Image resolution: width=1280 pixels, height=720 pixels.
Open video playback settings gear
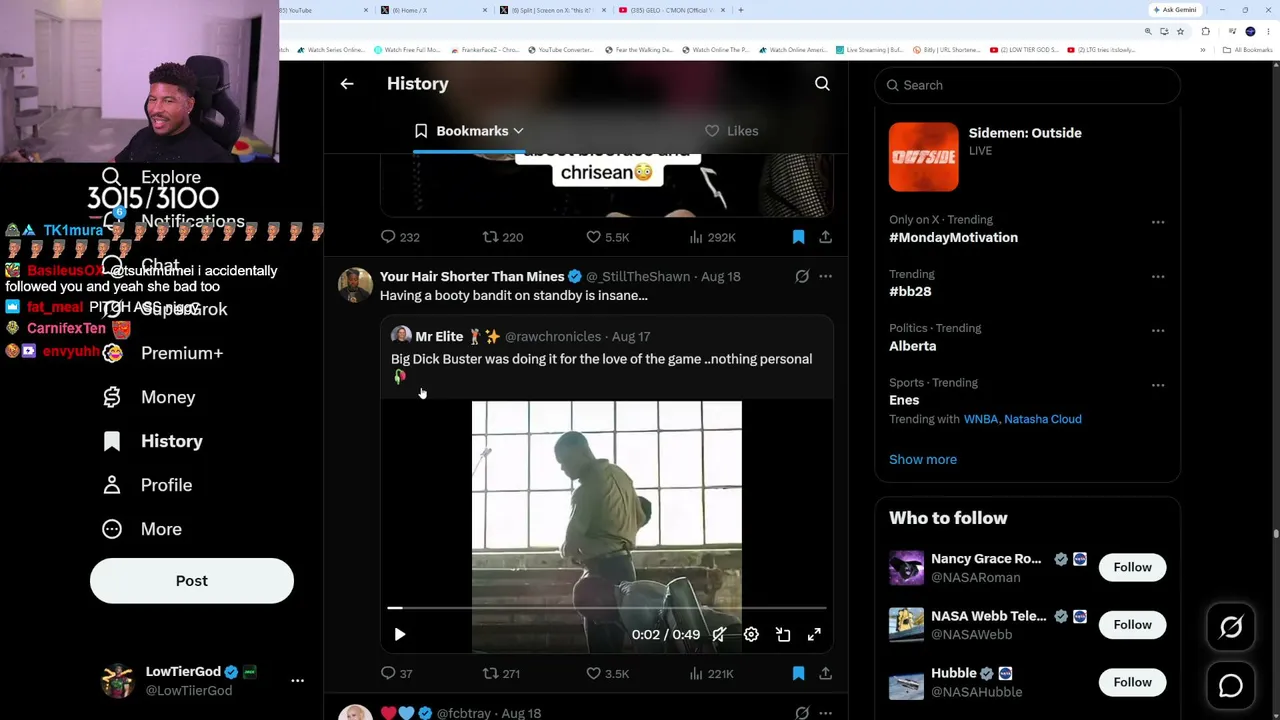751,634
